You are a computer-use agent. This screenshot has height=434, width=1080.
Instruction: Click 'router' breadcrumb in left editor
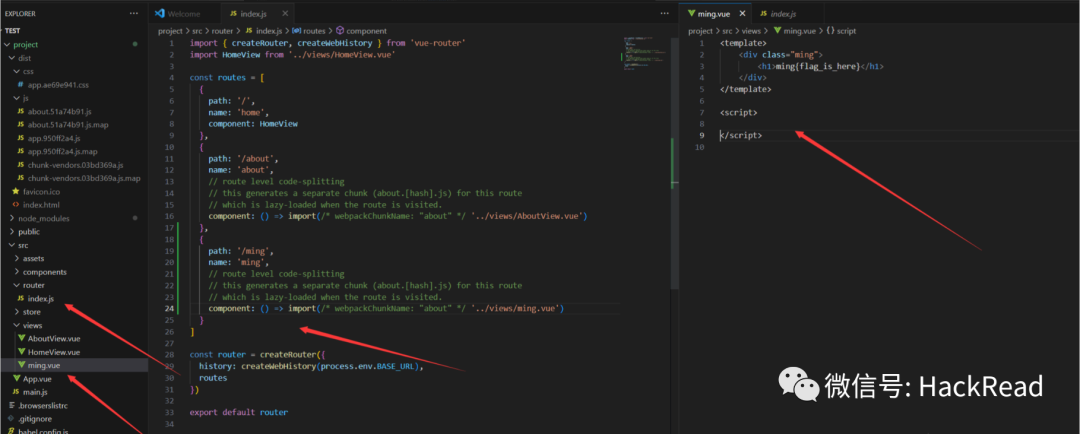(x=223, y=31)
